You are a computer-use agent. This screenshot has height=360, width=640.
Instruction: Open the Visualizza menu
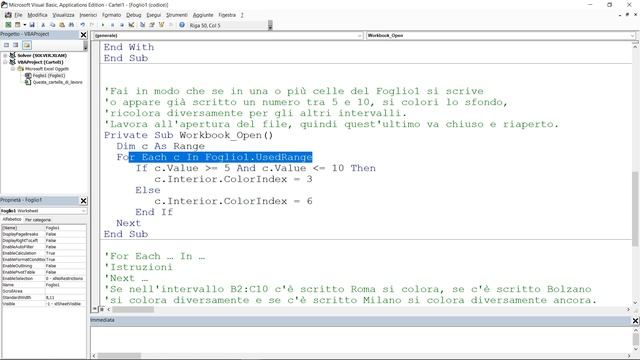[x=63, y=15]
